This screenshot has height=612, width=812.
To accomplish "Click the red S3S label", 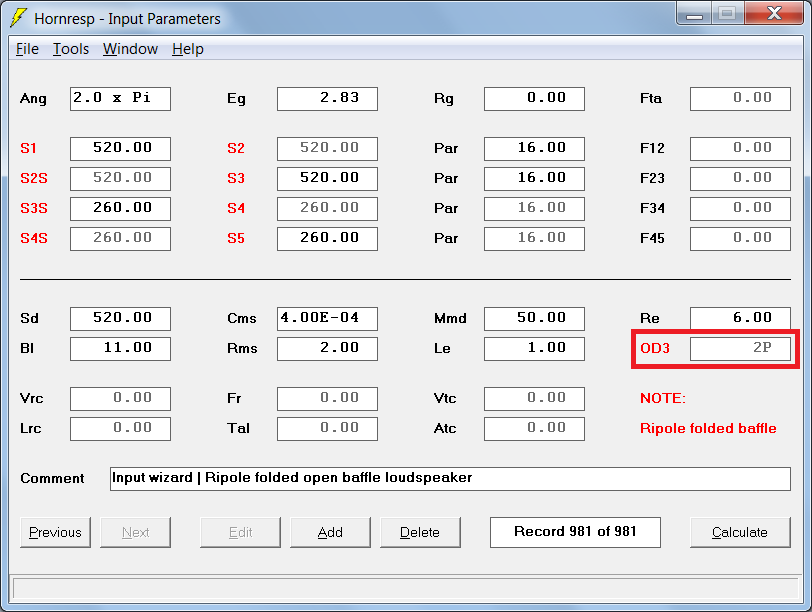I will (x=34, y=209).
